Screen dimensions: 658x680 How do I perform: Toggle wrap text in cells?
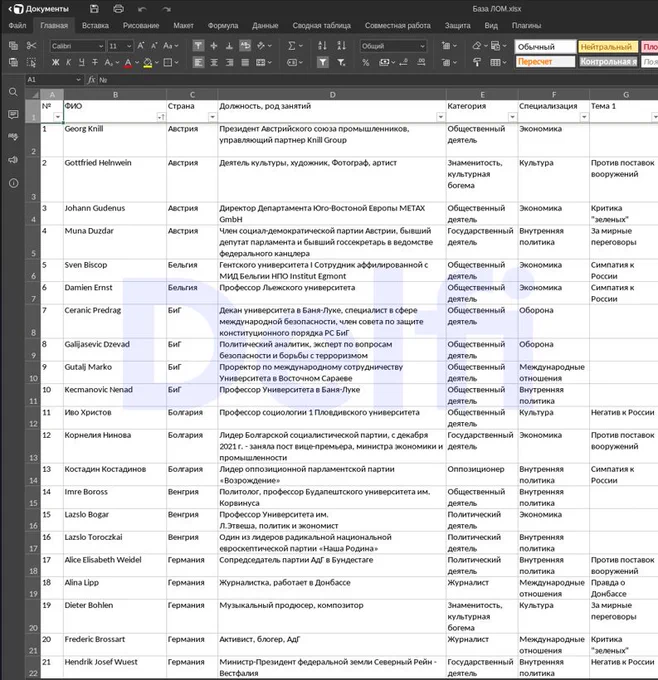(x=245, y=46)
